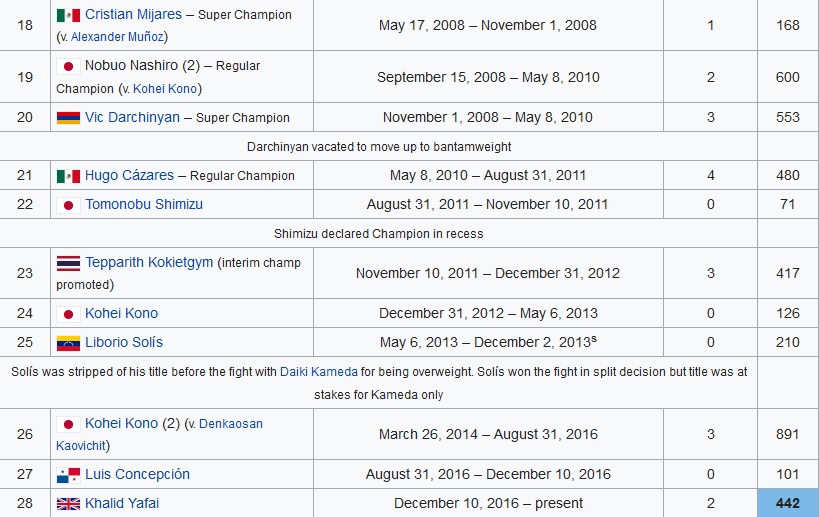This screenshot has height=517, width=819.
Task: Click the Japan flag next to Nobuo Nashiro
Action: [x=68, y=66]
